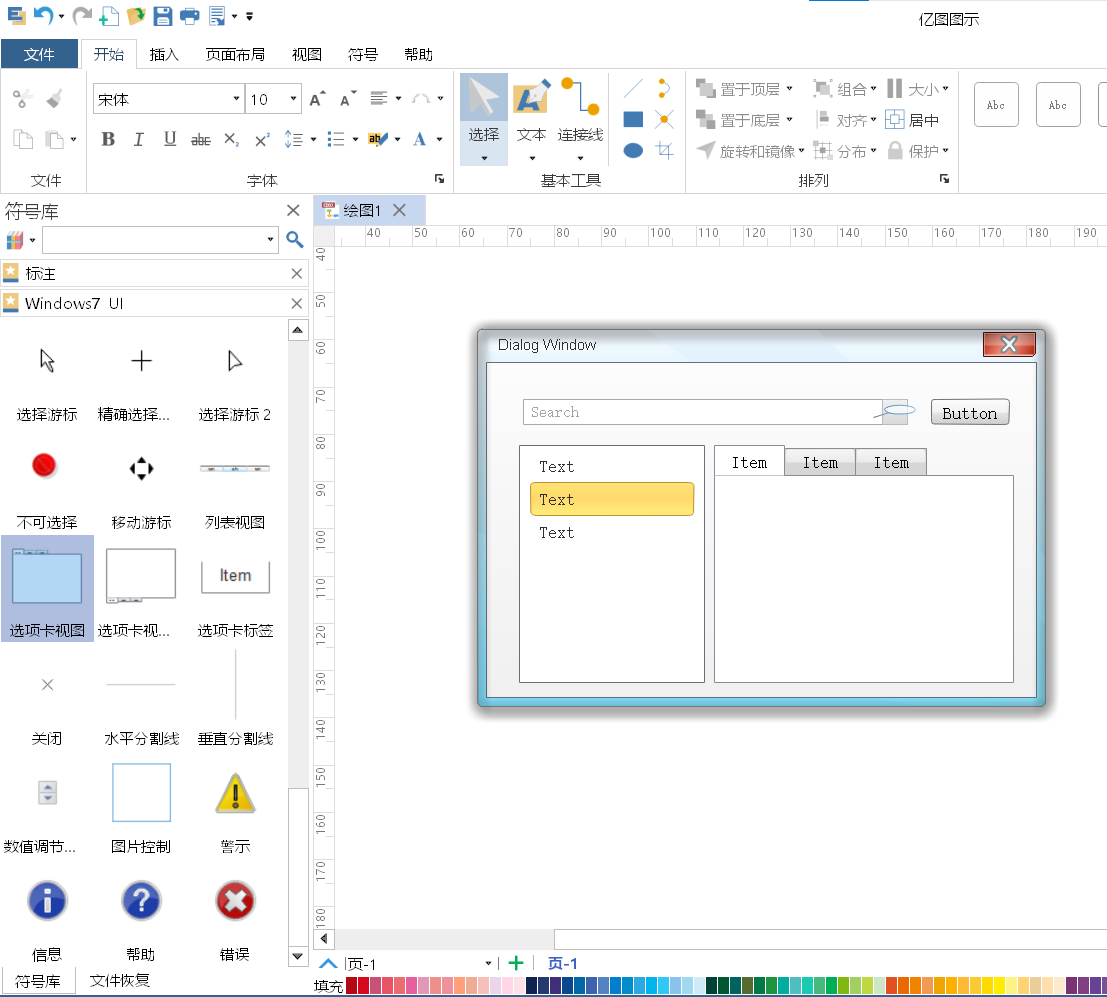Screen dimensions: 1107x997
Task: Select the warning symbol in library
Action: tap(235, 794)
